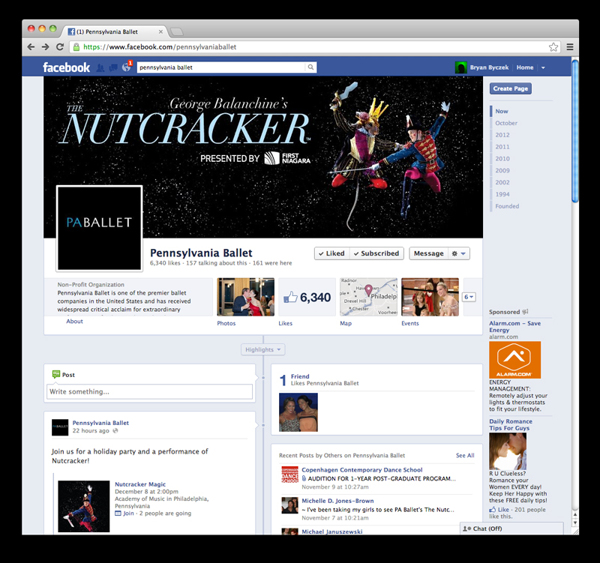Click the Join event link
Viewport: 600px width, 563px height.
click(x=129, y=513)
